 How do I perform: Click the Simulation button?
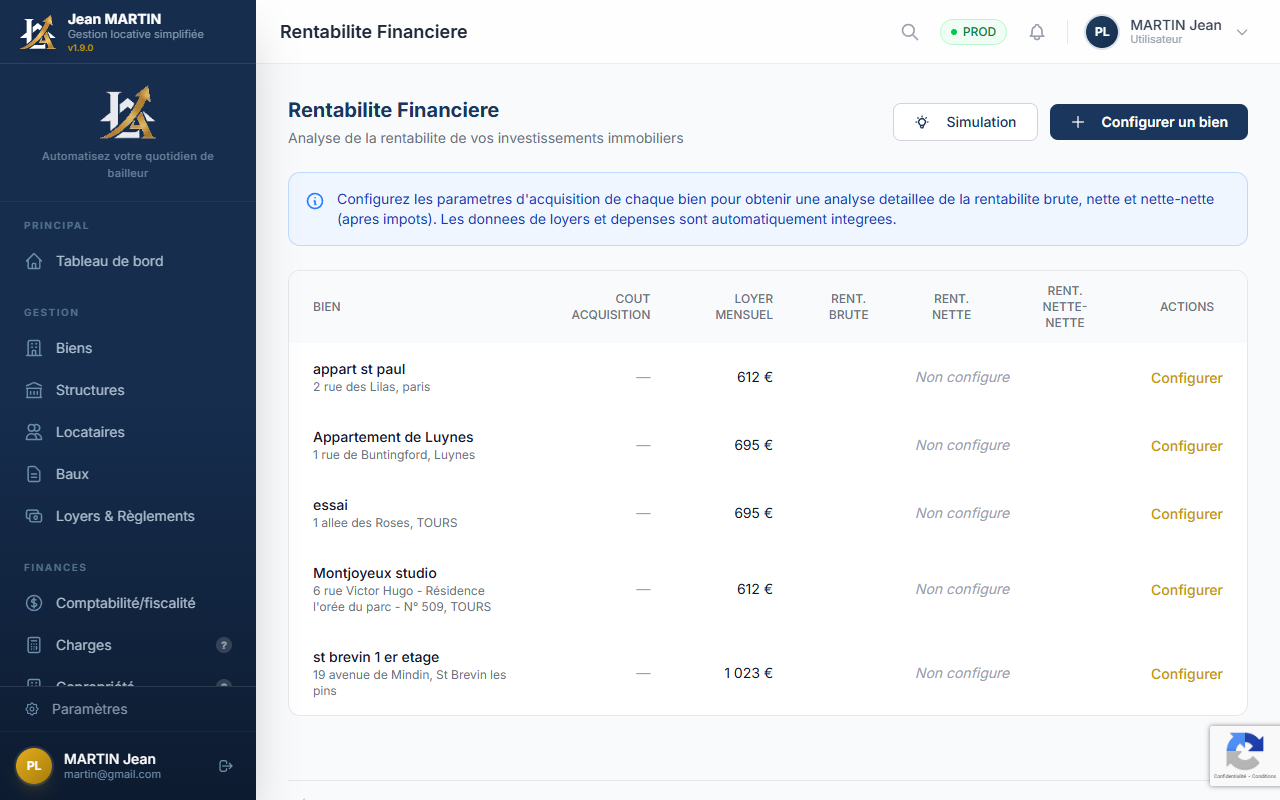click(965, 121)
